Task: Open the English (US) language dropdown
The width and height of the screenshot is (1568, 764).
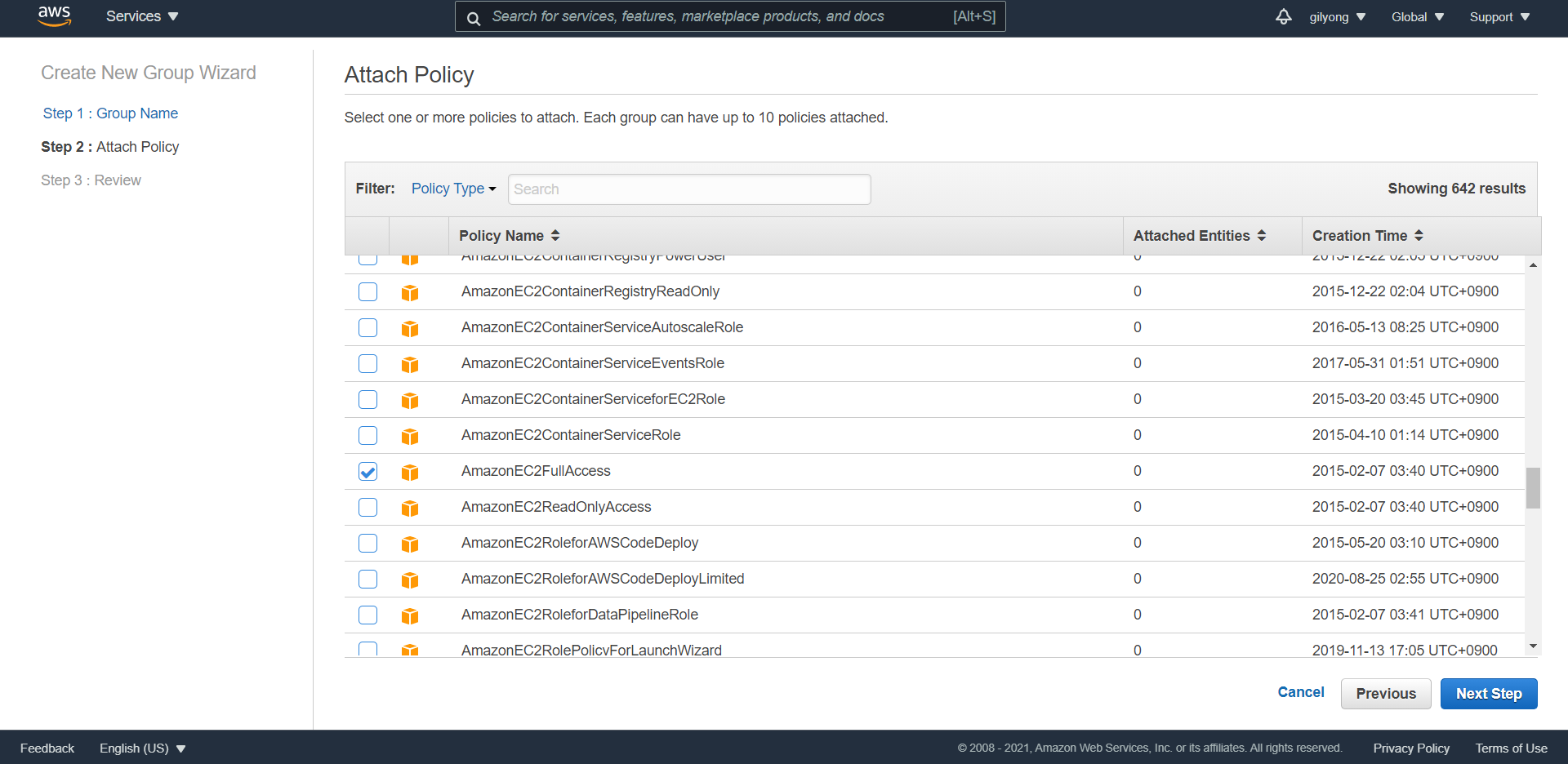Action: click(x=143, y=748)
